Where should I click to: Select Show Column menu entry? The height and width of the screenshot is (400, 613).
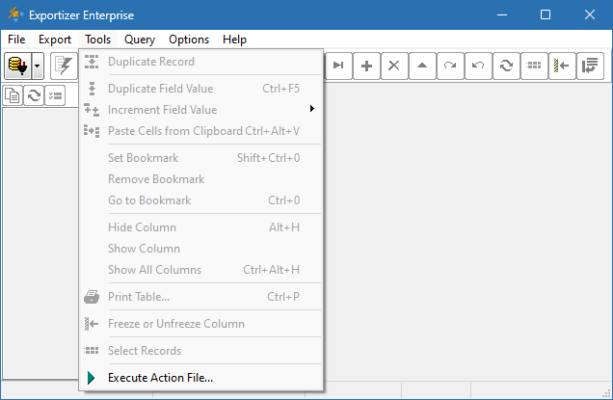tap(201, 249)
